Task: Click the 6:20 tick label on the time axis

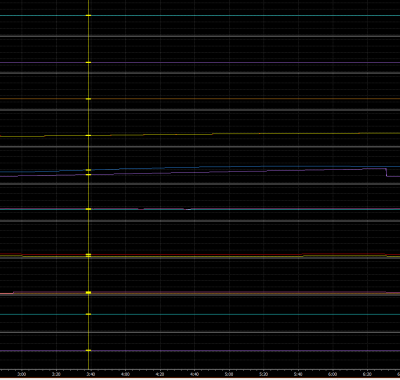Action: tap(367, 374)
